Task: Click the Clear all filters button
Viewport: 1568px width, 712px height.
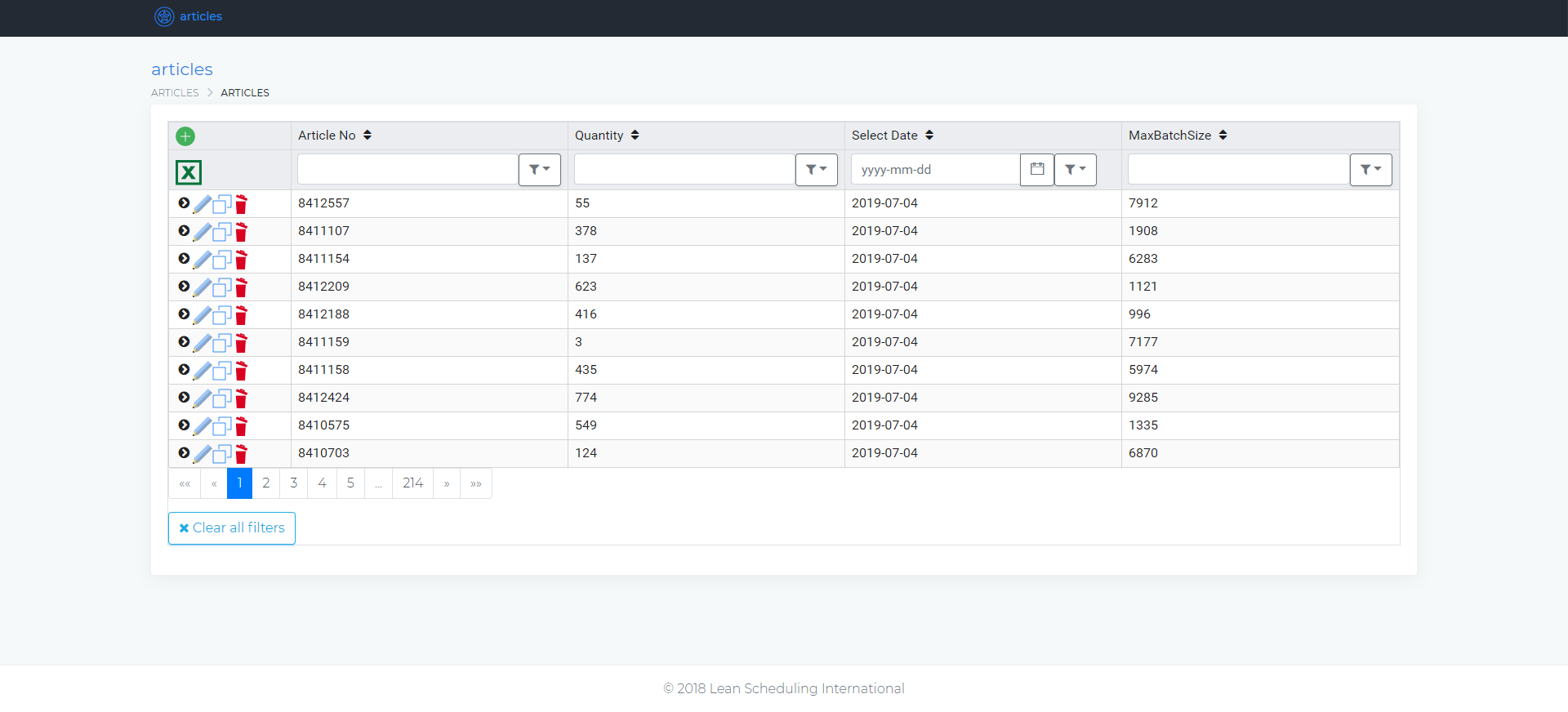Action: pos(232,528)
